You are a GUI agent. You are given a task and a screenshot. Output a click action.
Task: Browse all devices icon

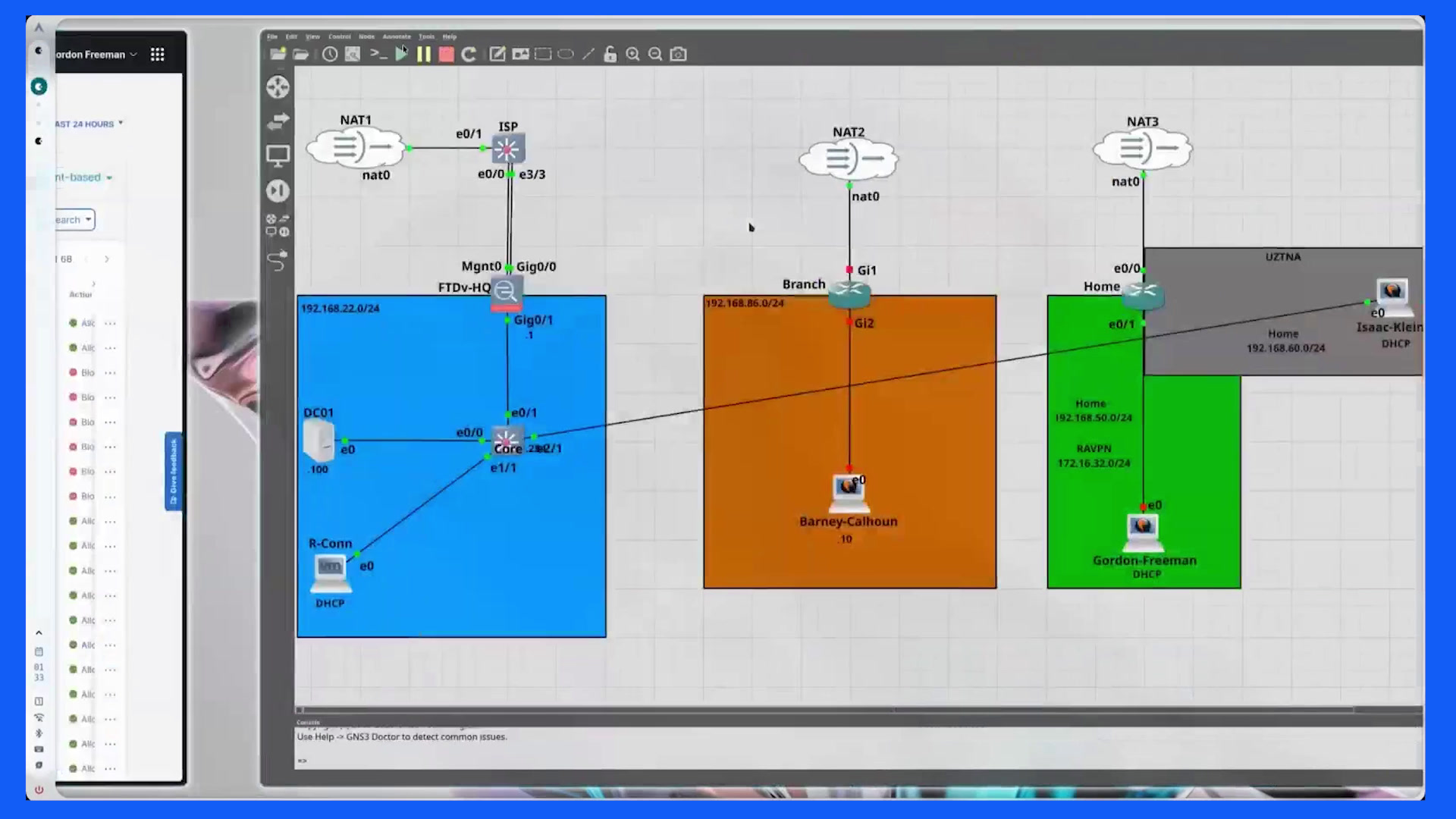278,224
